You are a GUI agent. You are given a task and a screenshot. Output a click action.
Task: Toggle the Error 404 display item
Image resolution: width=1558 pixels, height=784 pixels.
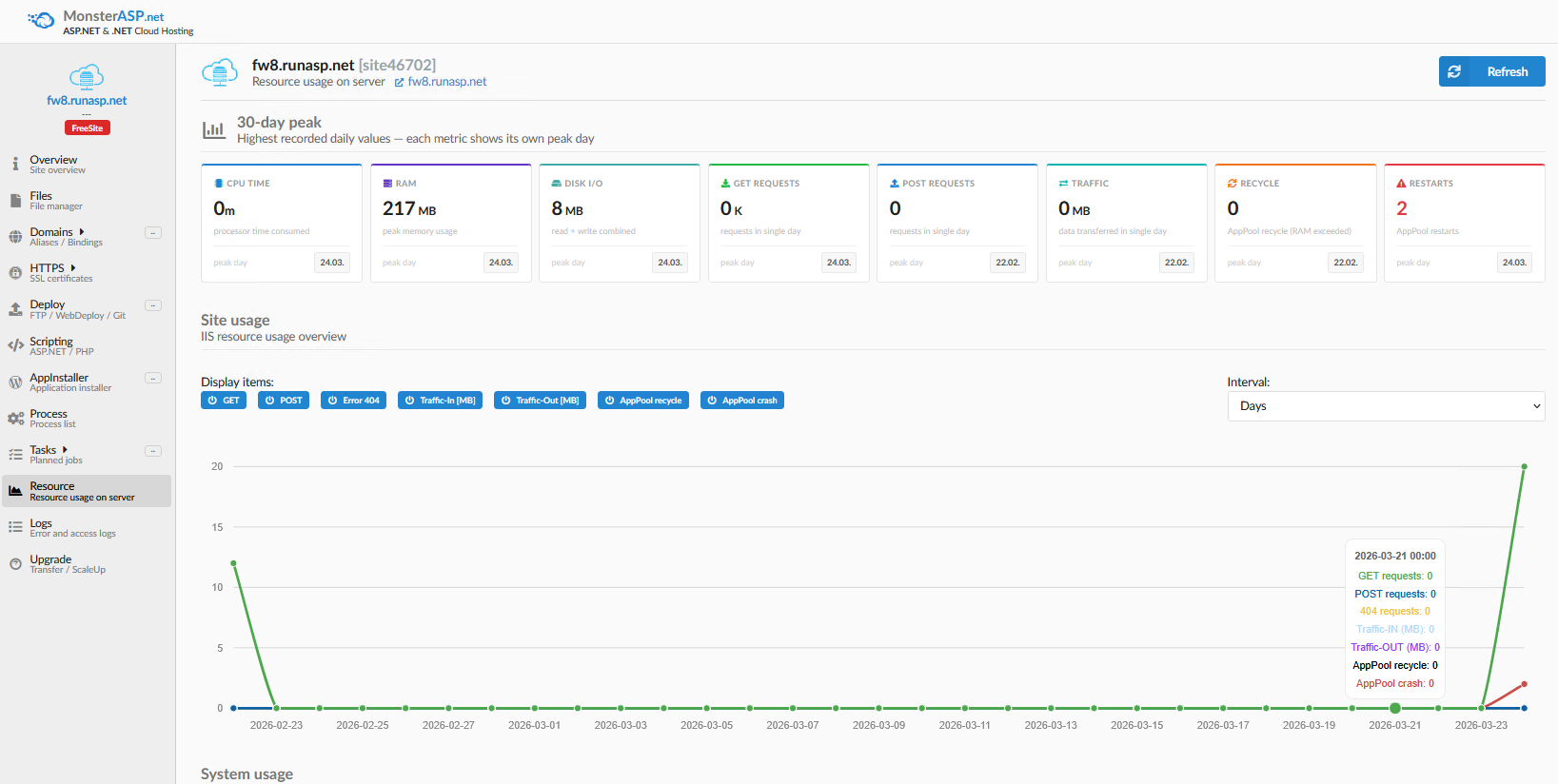tap(353, 401)
